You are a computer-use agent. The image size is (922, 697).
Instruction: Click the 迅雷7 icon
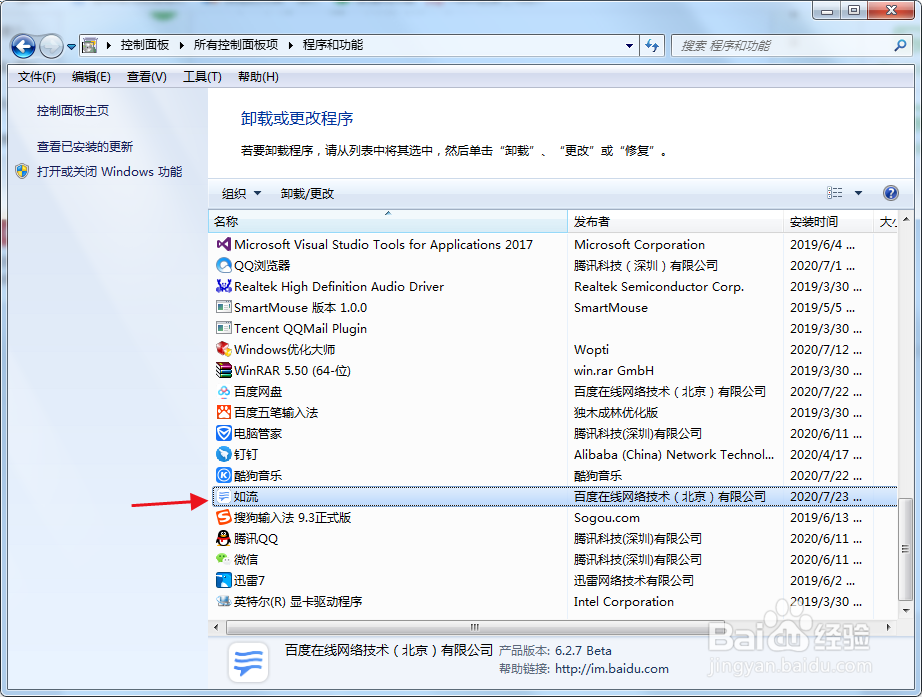pos(223,581)
